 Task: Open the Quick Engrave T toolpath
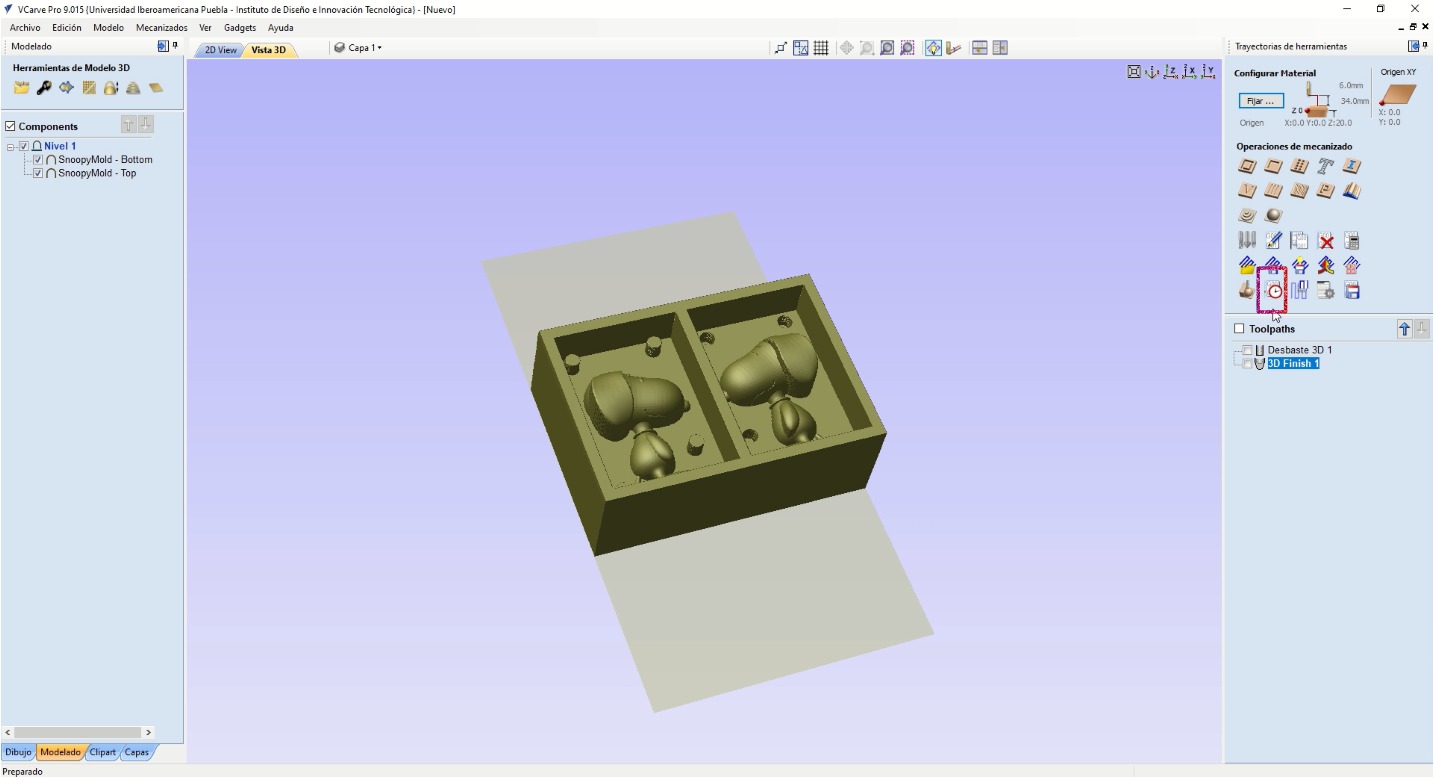(1325, 166)
